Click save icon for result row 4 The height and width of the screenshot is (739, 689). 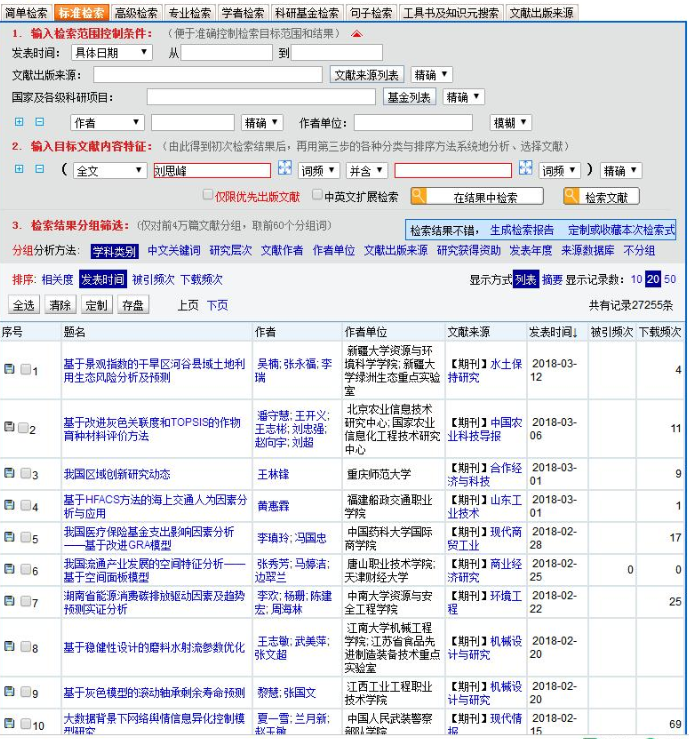click(x=9, y=505)
